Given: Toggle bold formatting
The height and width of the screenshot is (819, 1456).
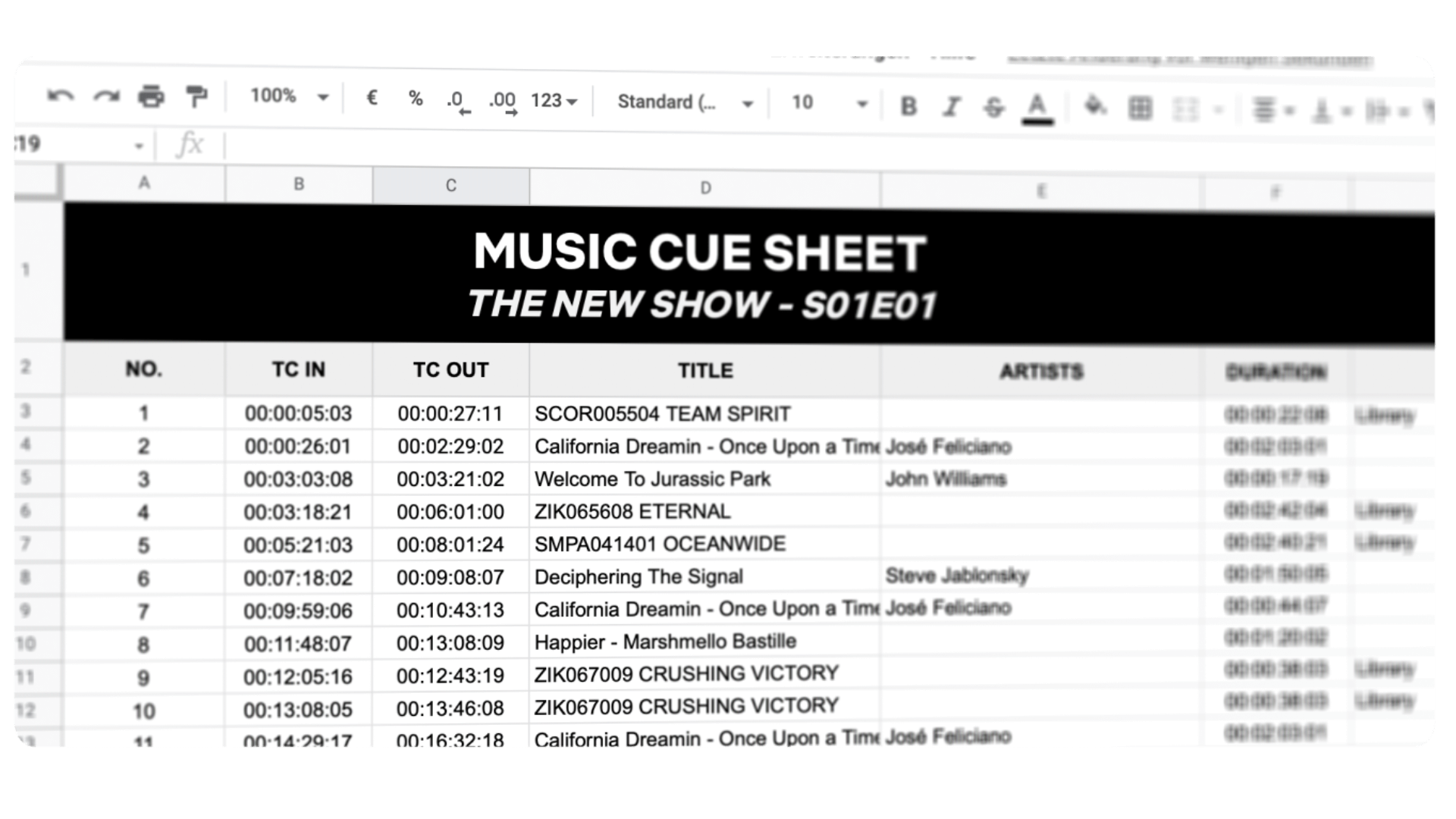Looking at the screenshot, I should pyautogui.click(x=908, y=106).
